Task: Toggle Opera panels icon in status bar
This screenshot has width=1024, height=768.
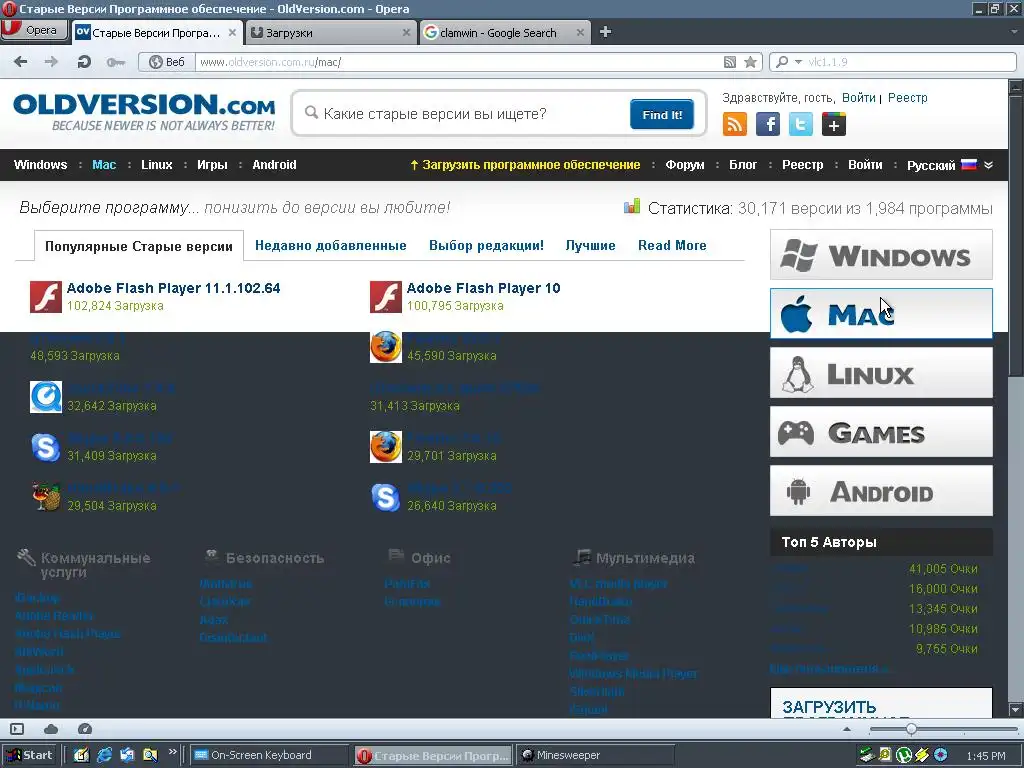Action: 17,729
